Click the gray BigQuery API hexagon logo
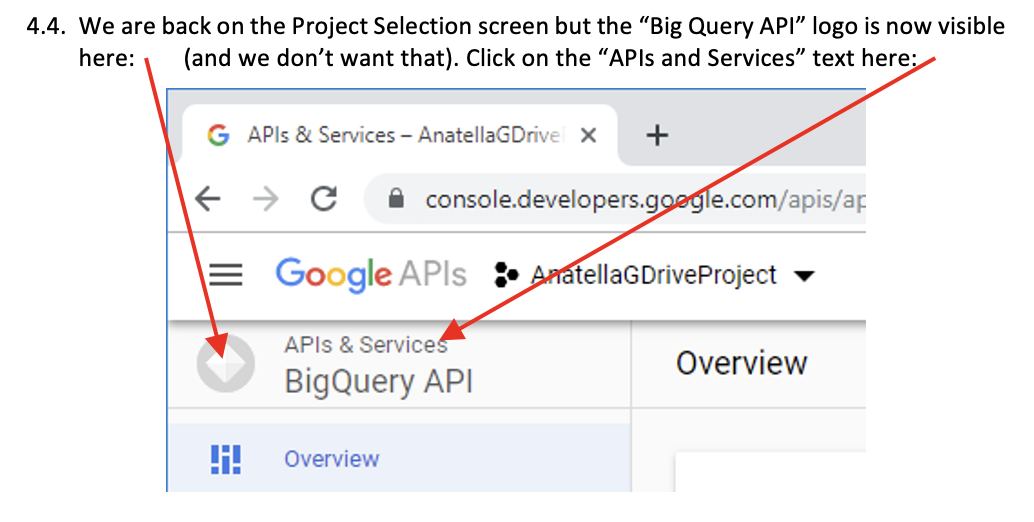The image size is (1034, 522). pyautogui.click(x=225, y=362)
